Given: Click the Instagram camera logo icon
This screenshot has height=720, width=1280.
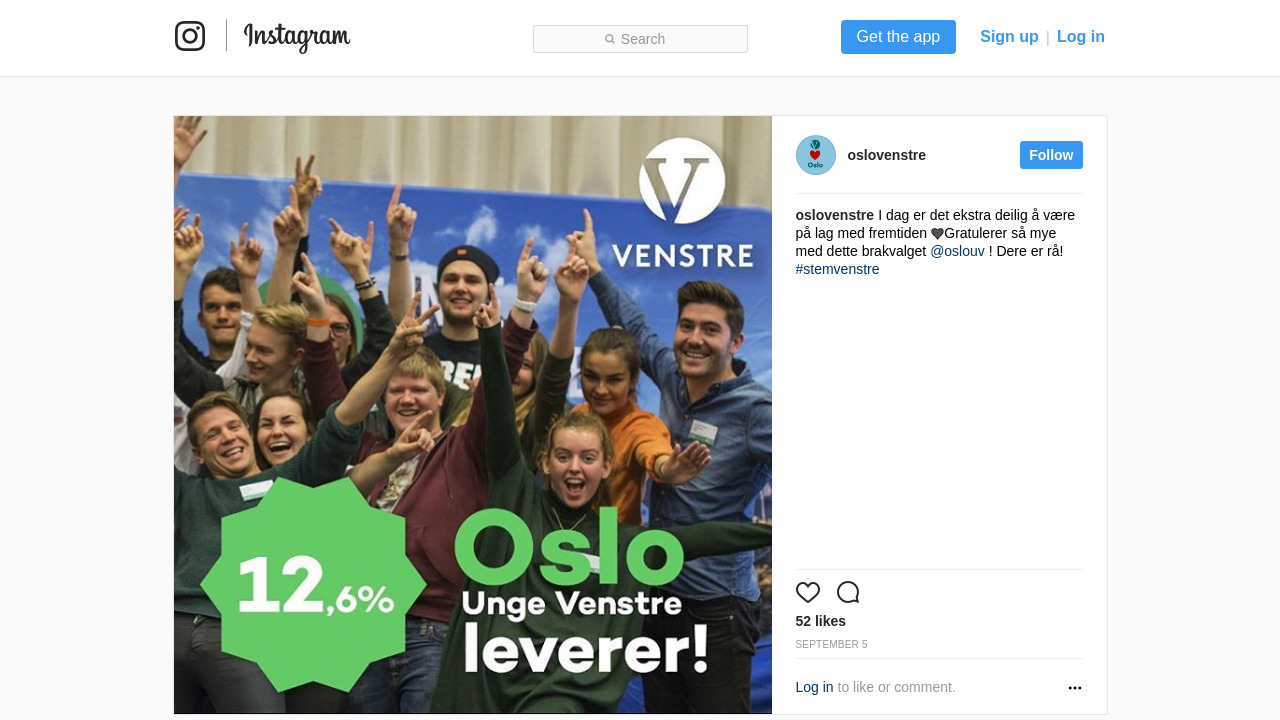Looking at the screenshot, I should [x=190, y=36].
